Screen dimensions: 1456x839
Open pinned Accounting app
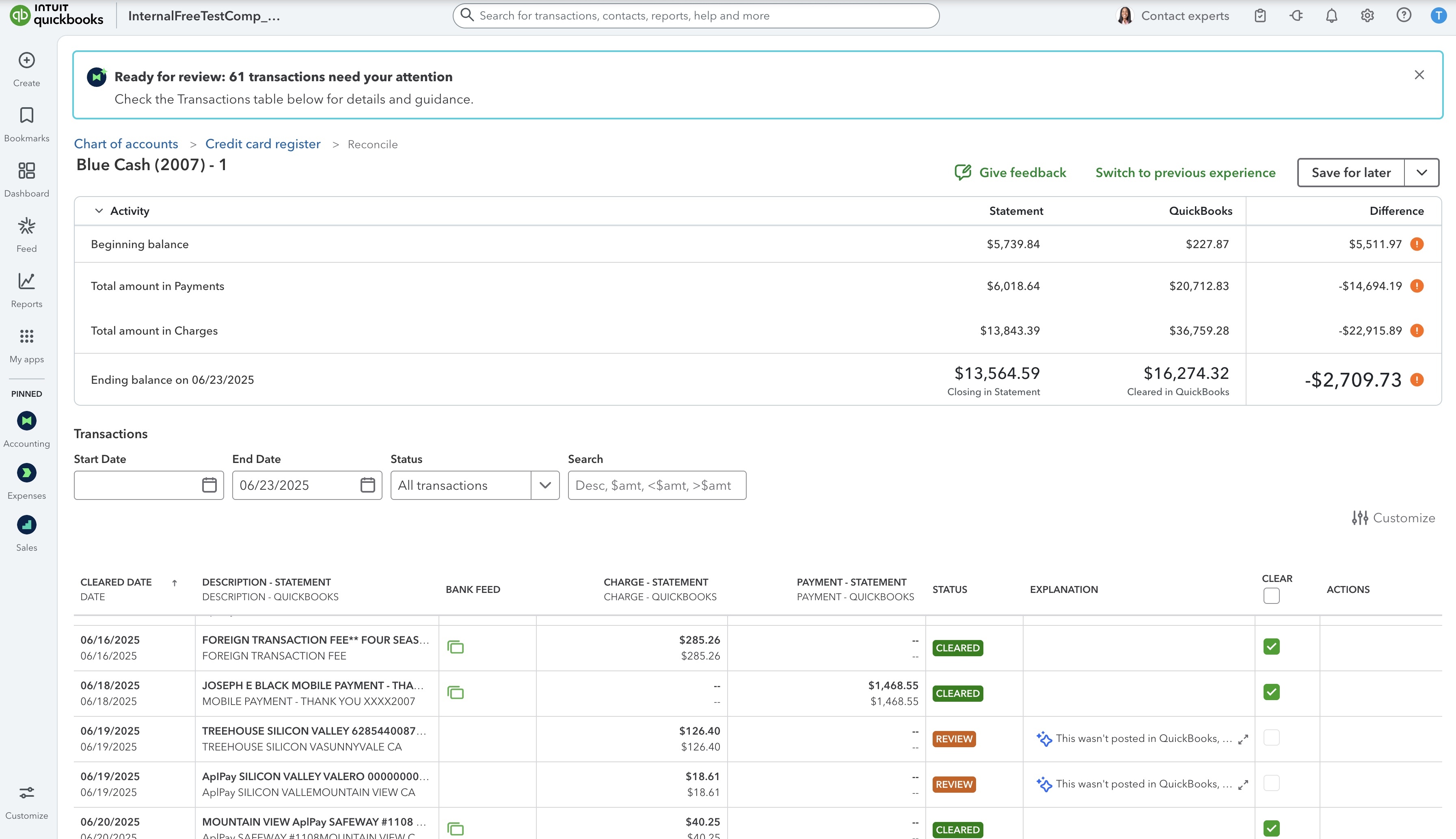point(26,429)
